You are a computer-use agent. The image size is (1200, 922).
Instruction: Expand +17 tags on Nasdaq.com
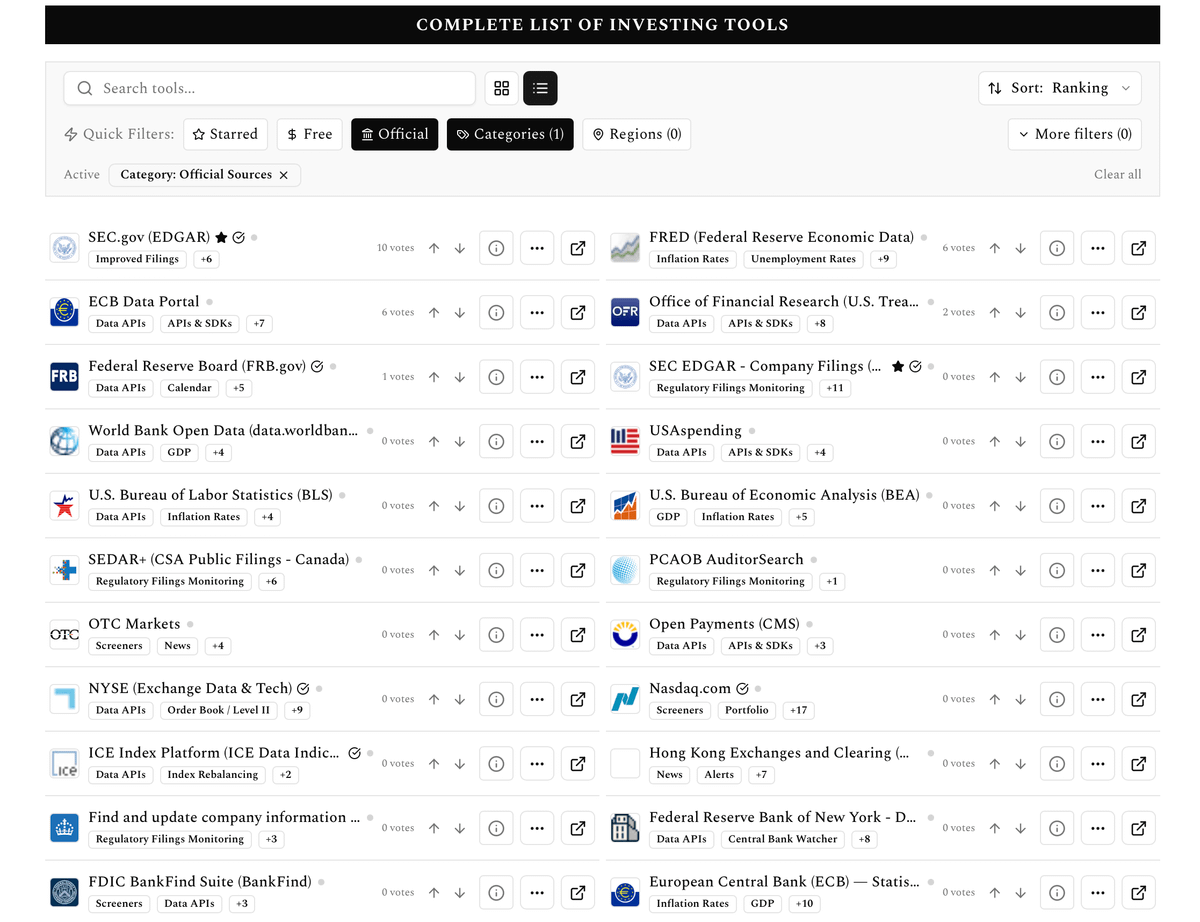(x=799, y=710)
